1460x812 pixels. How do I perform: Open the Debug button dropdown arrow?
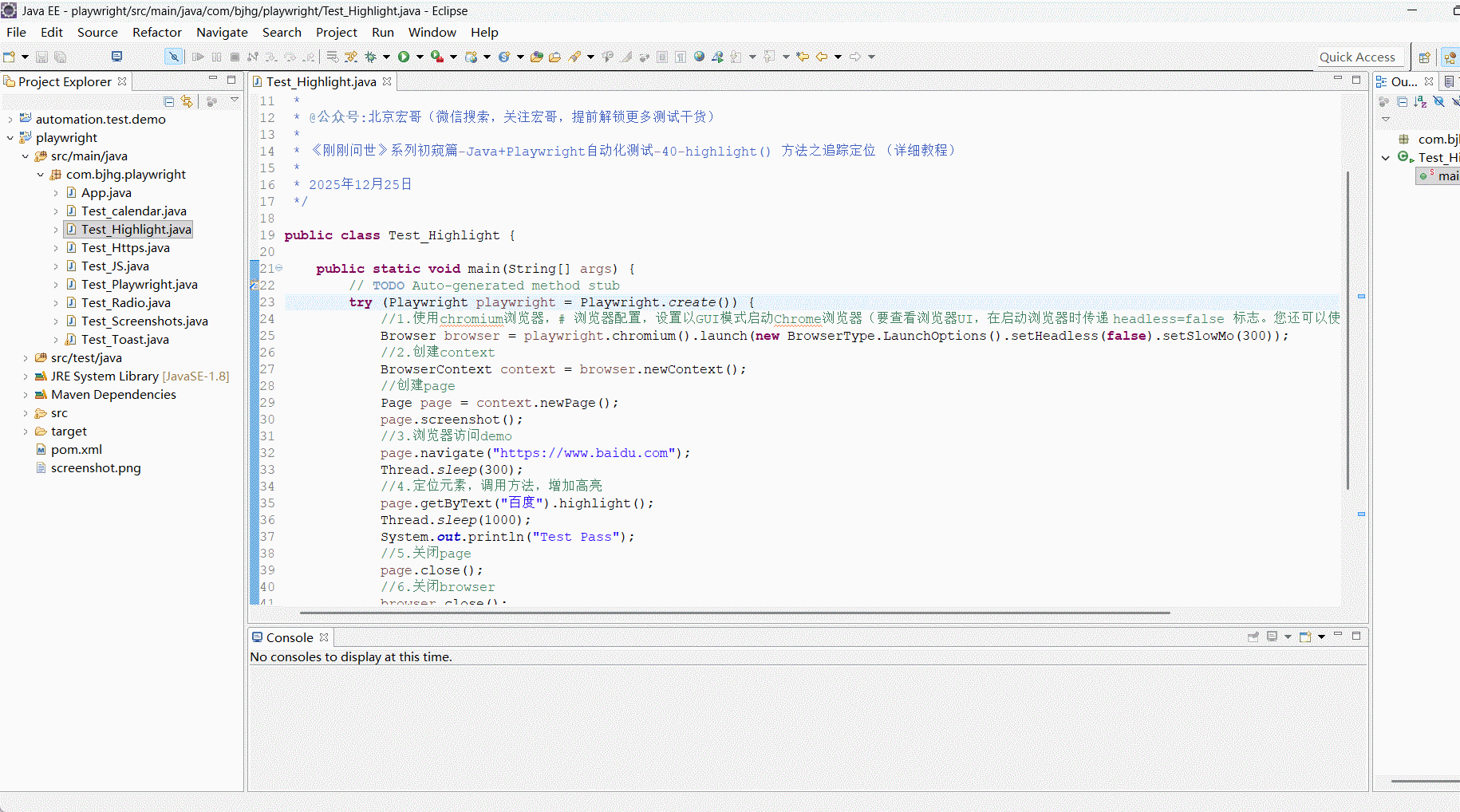pos(387,57)
